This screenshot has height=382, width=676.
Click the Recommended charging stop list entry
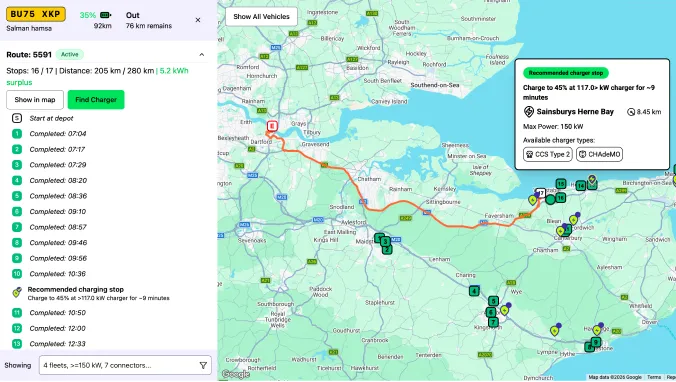[x=98, y=293]
